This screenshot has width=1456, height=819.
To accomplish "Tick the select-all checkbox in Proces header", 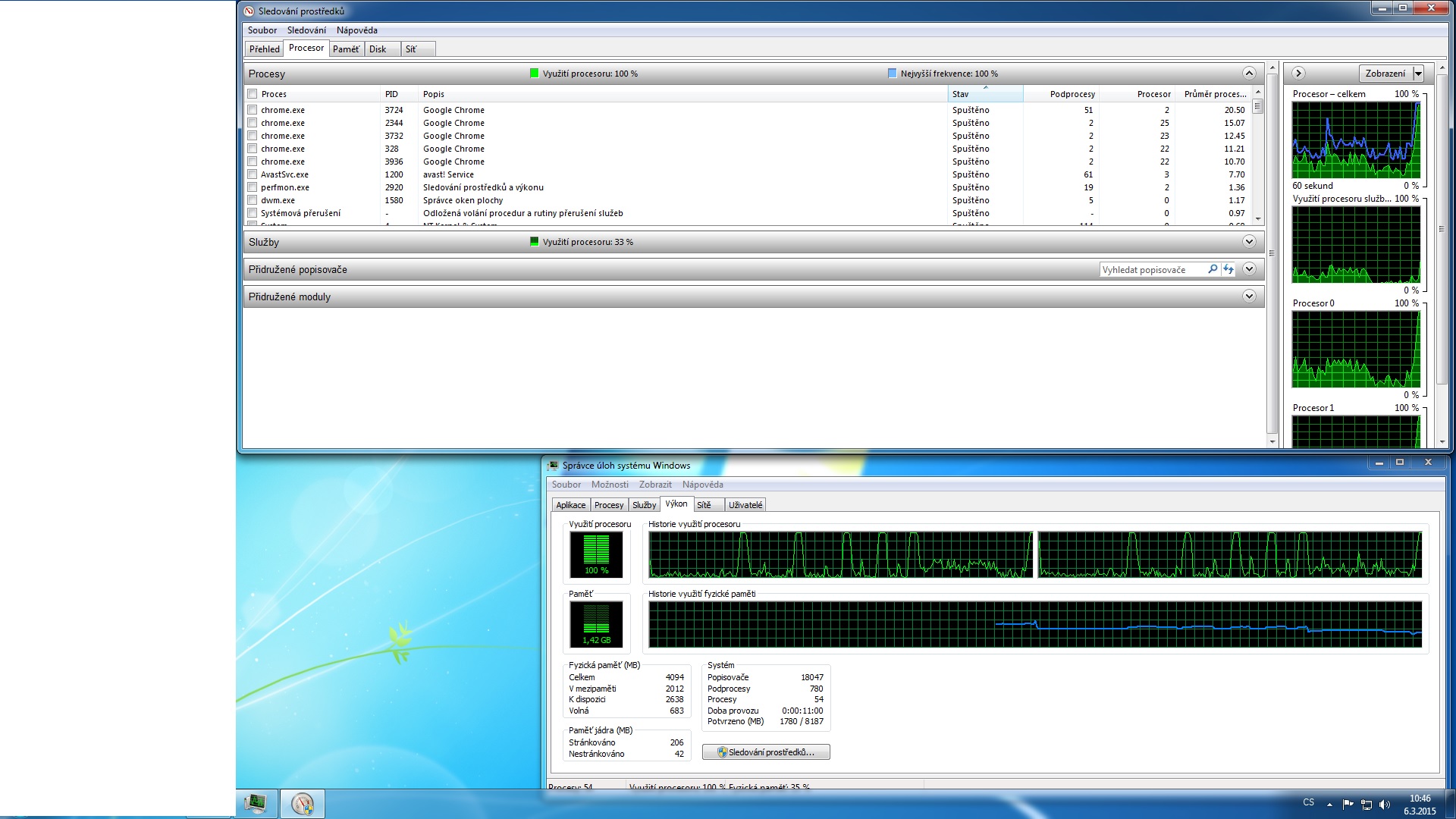I will 252,94.
